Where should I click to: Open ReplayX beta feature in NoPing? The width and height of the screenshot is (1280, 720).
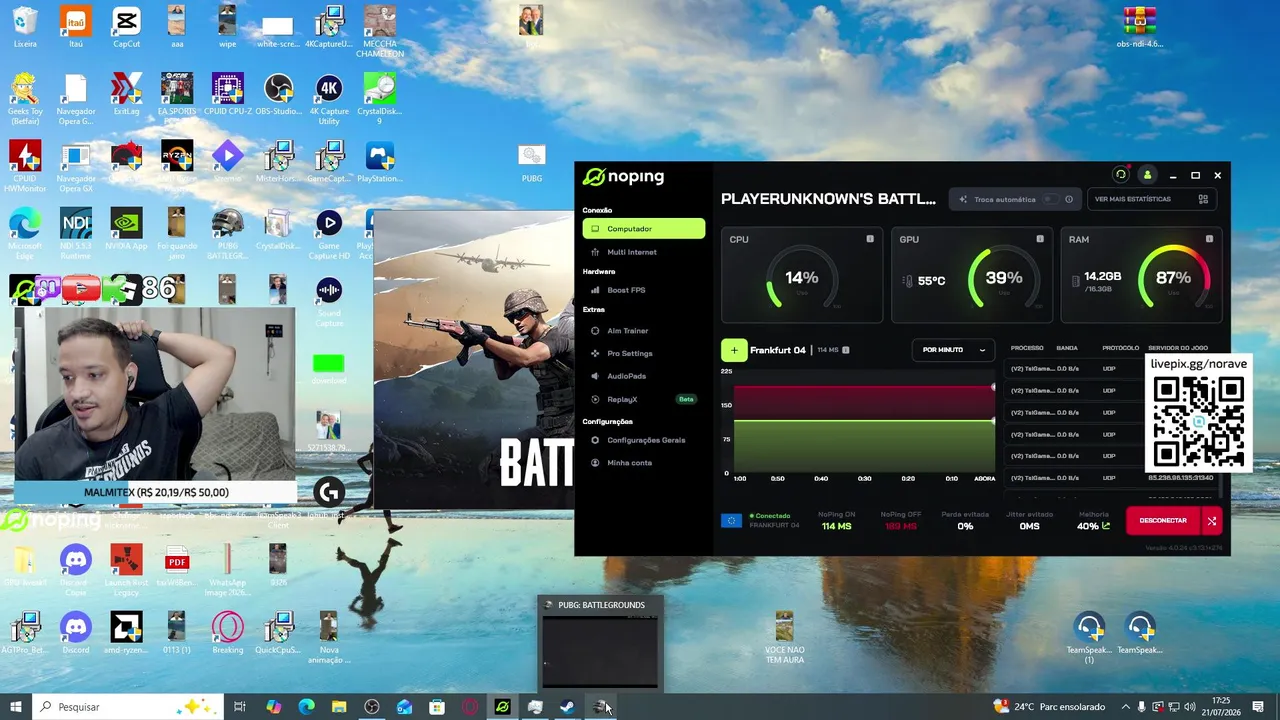tap(644, 399)
